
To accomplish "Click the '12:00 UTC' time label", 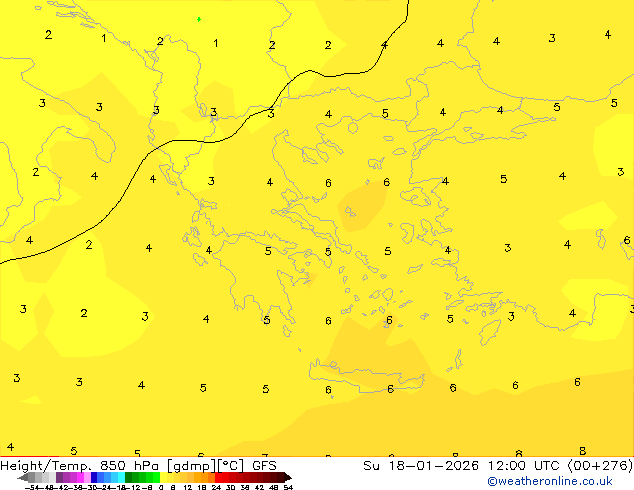I will point(525,466).
